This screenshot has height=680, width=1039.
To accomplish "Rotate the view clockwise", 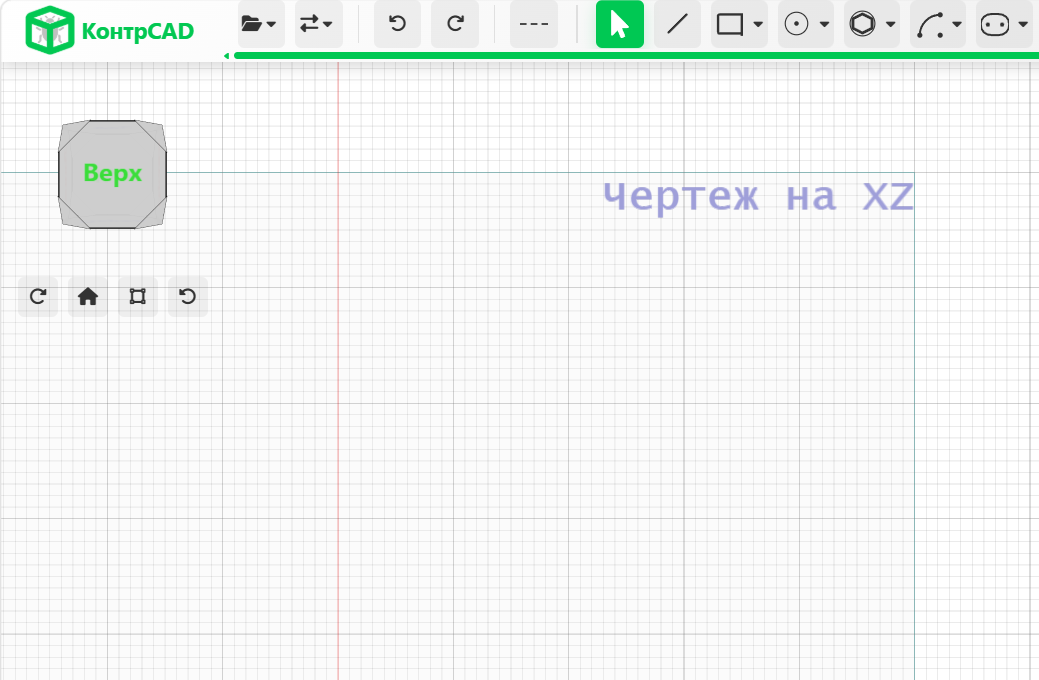I will point(38,296).
